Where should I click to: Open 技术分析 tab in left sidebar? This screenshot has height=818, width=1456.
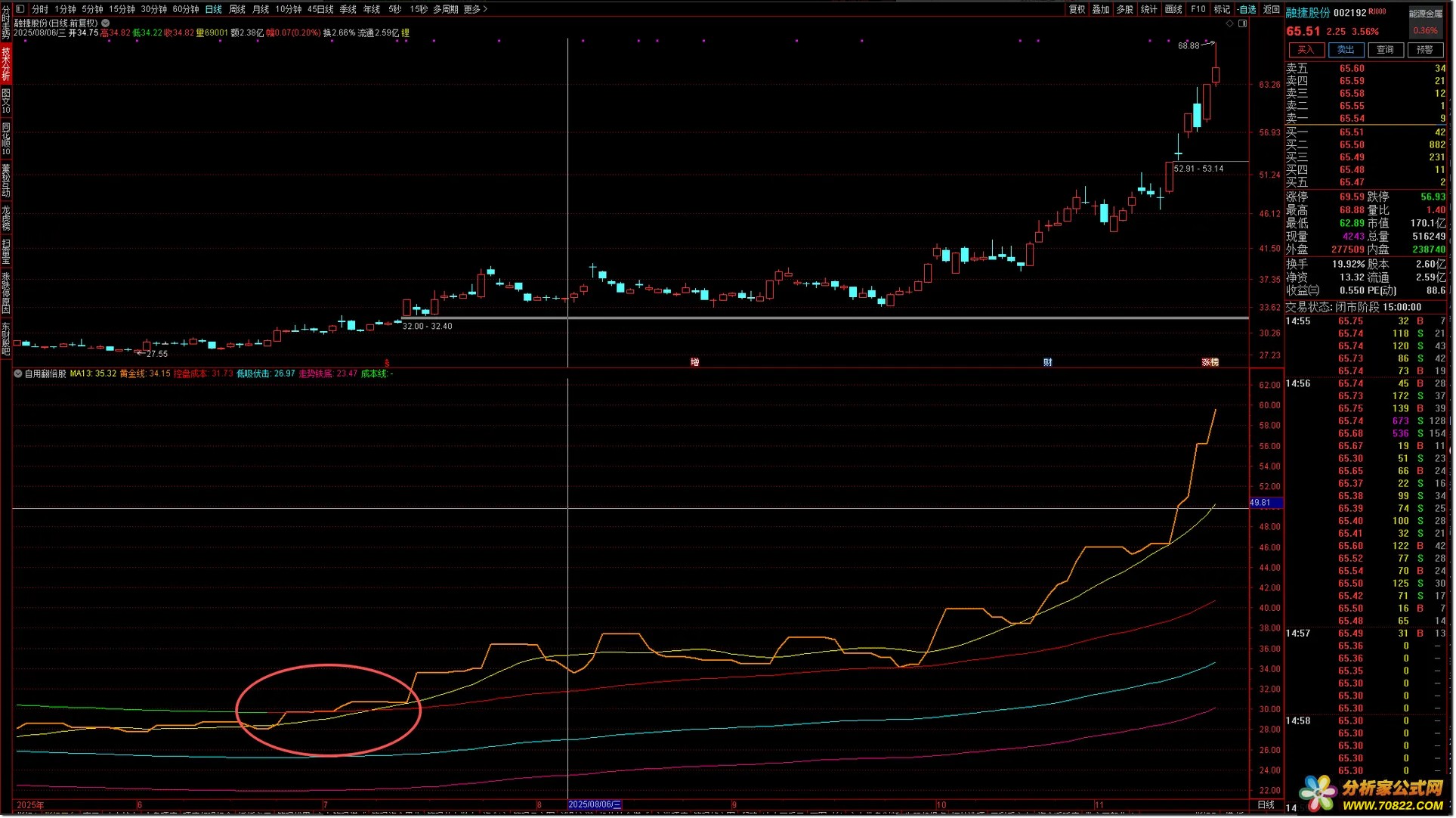tap(6, 64)
